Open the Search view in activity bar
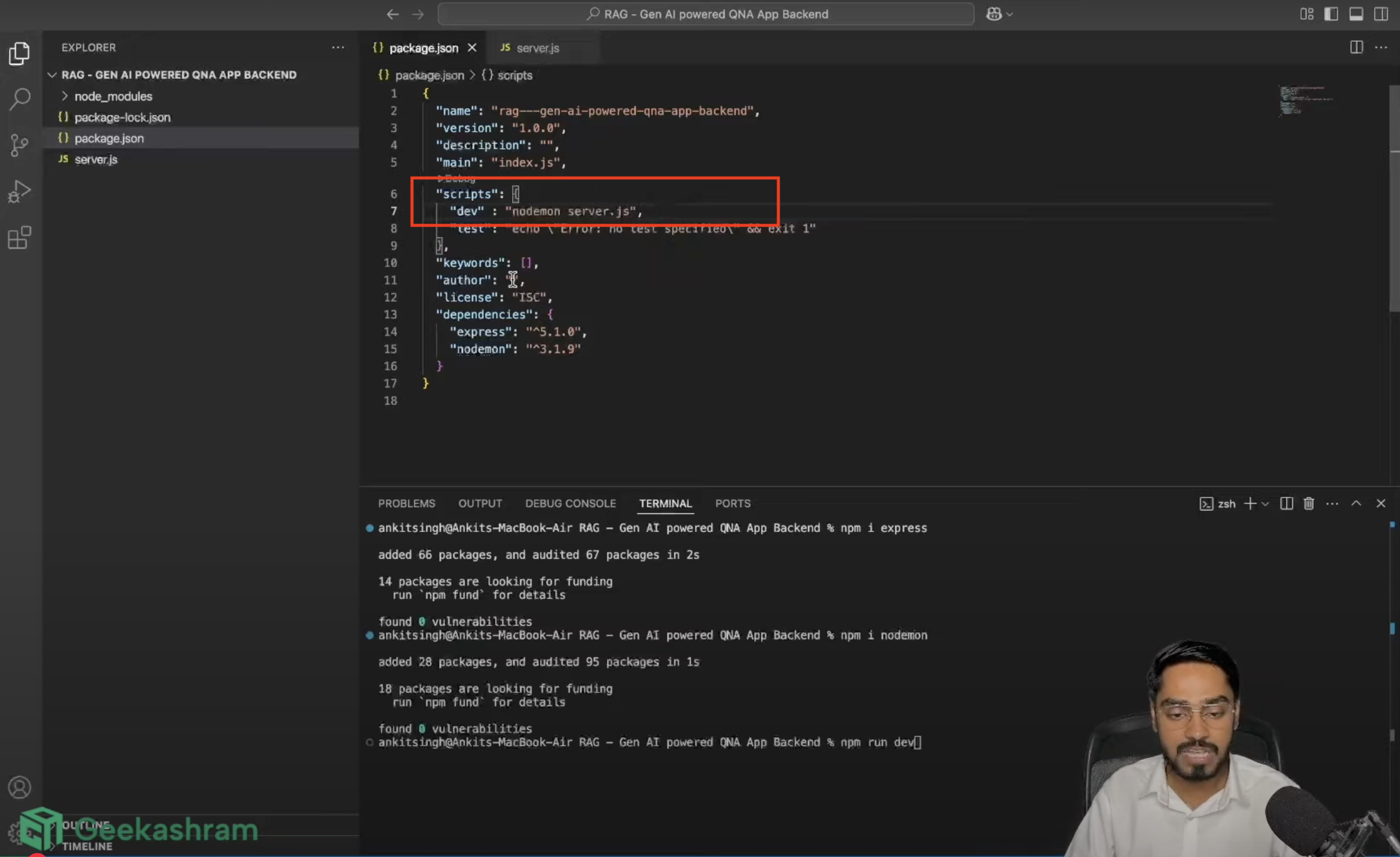The image size is (1400, 857). pos(19,99)
